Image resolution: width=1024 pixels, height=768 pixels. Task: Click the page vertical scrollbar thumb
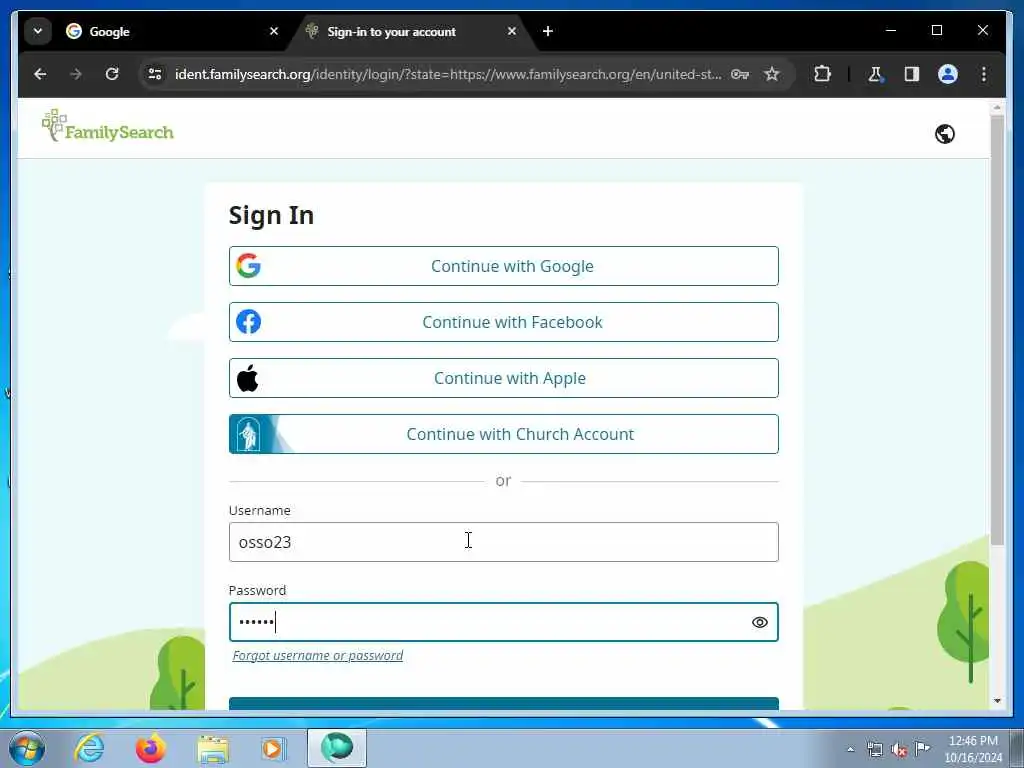(x=997, y=330)
